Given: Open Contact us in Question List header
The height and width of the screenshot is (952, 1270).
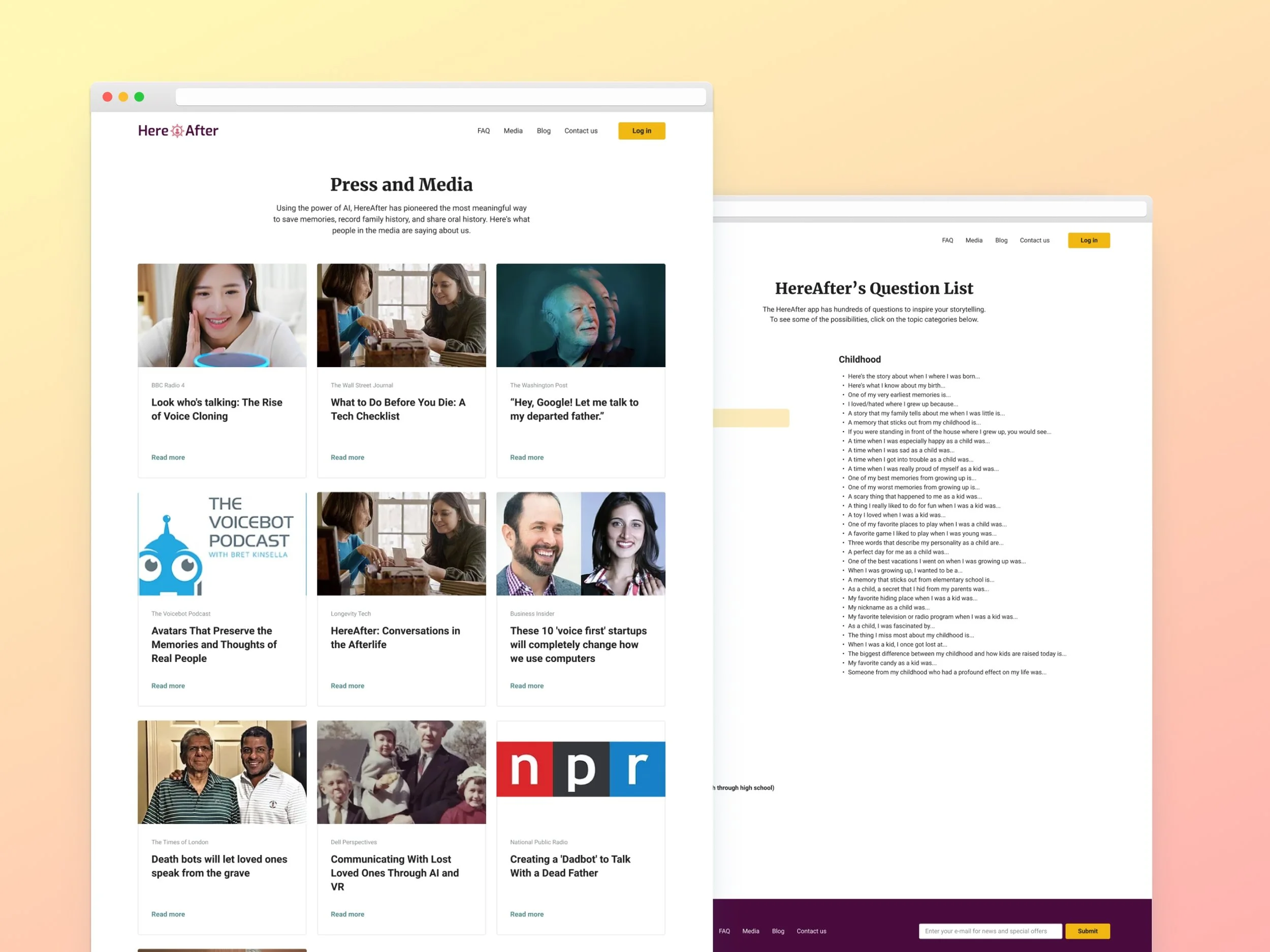Looking at the screenshot, I should [1035, 241].
